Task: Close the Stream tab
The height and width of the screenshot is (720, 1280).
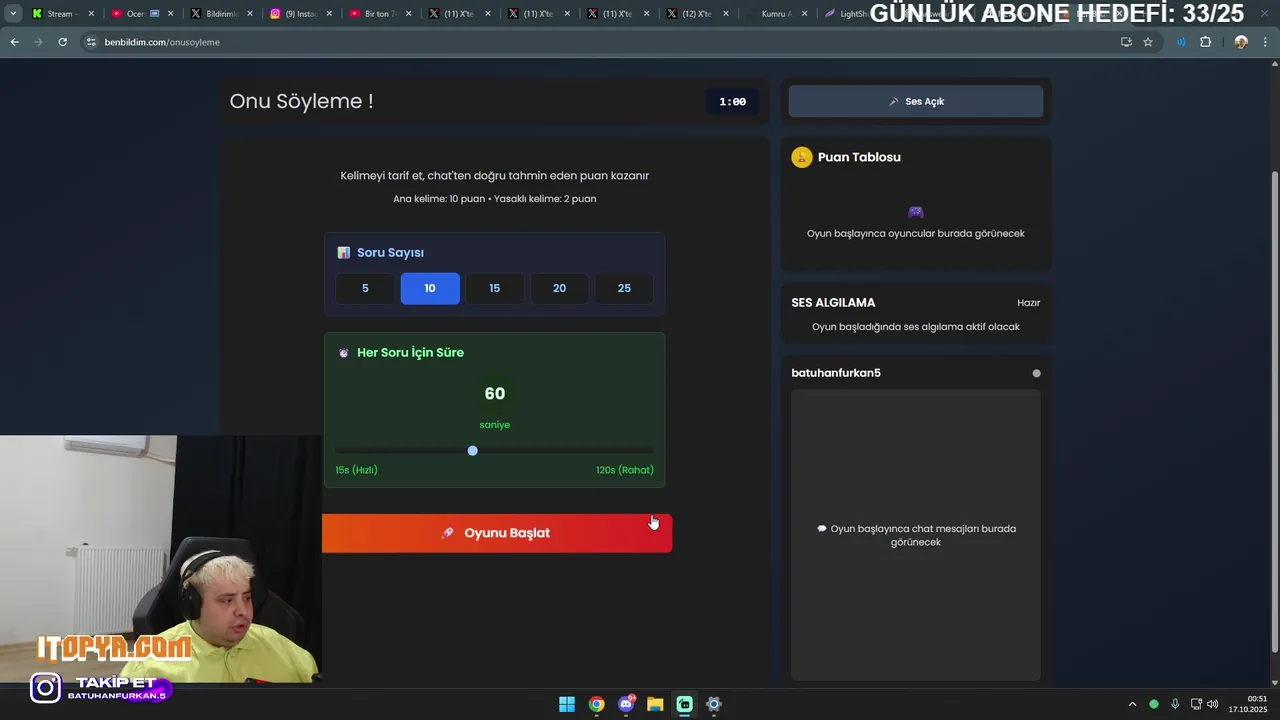Action: coord(91,14)
